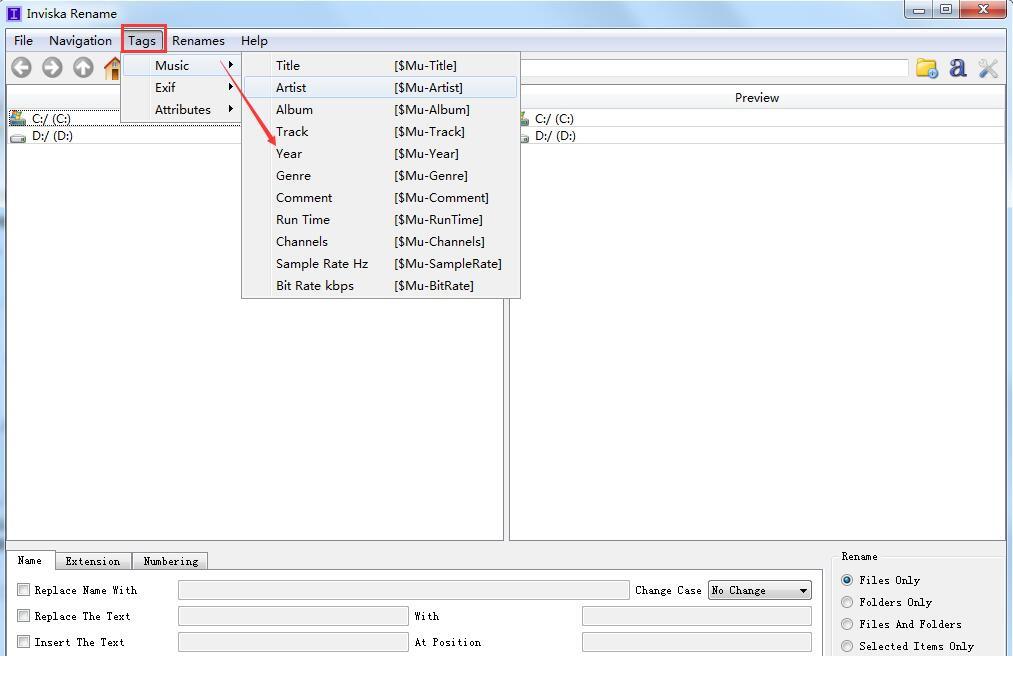Enable the Replace Name With checkbox
Screen dimensions: 1013x682
point(24,590)
